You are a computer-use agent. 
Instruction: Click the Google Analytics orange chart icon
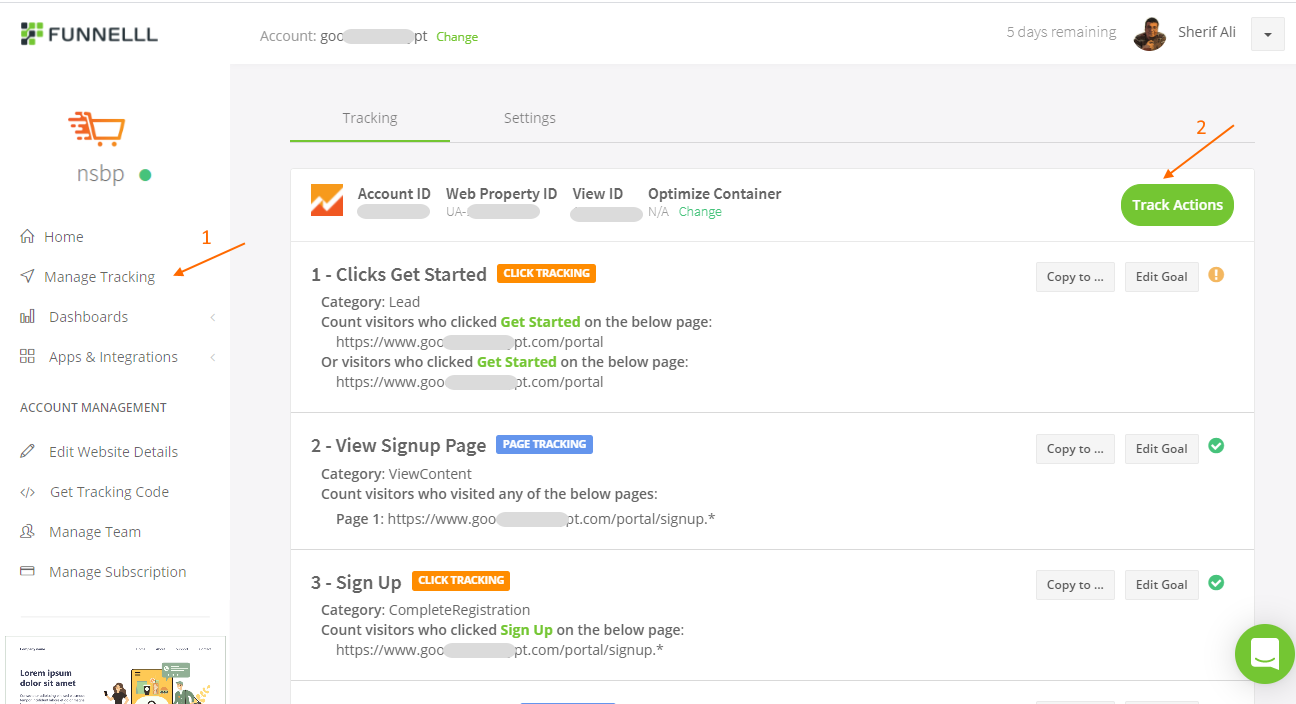(327, 201)
